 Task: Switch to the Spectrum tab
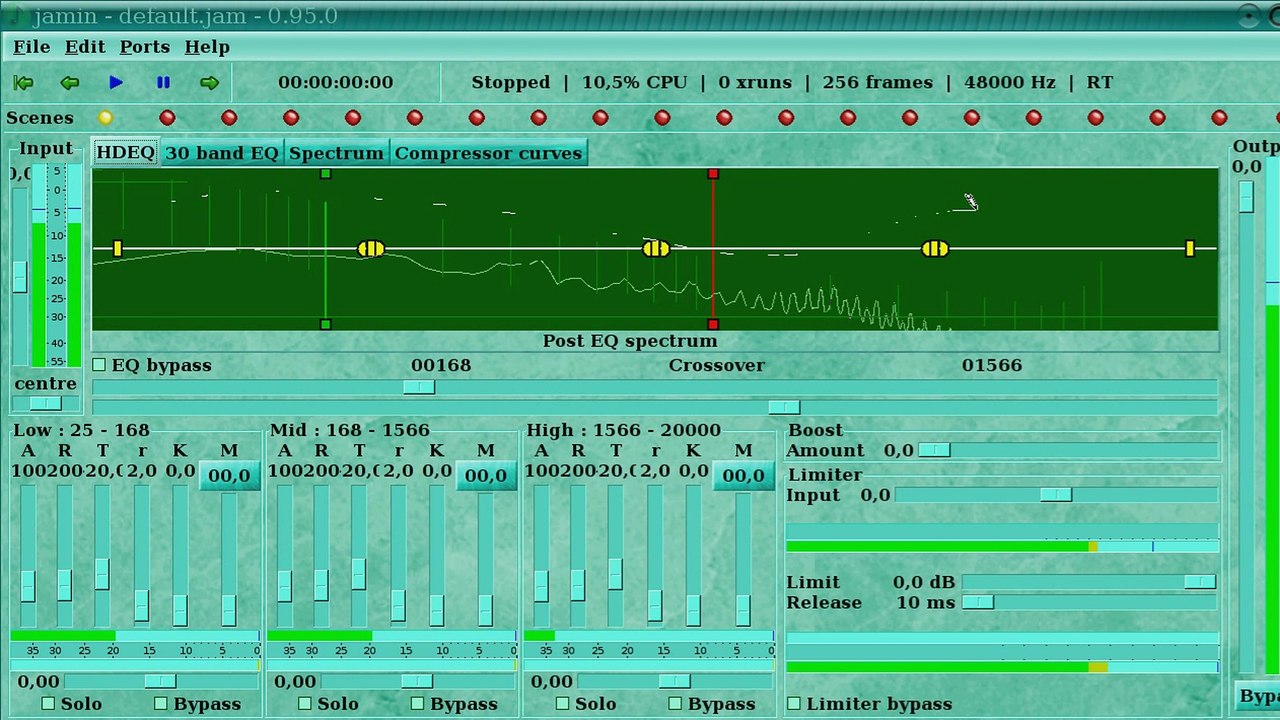[336, 153]
